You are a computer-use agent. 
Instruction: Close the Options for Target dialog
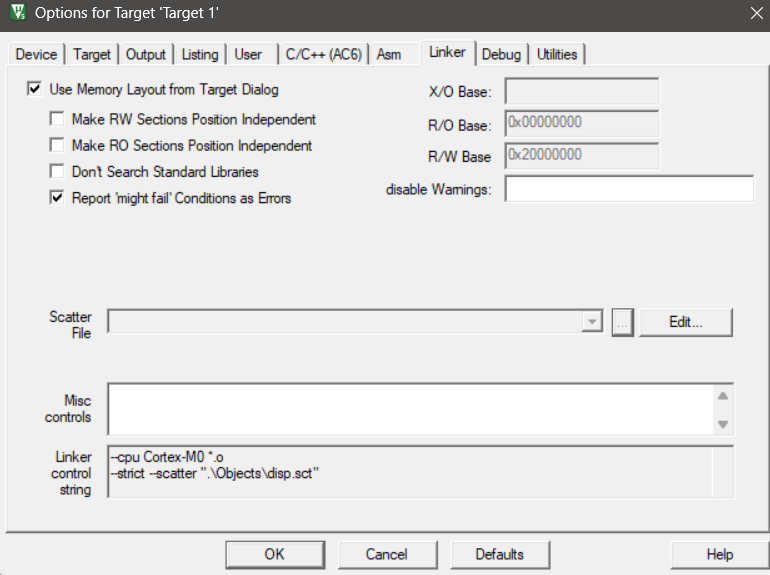(x=755, y=14)
